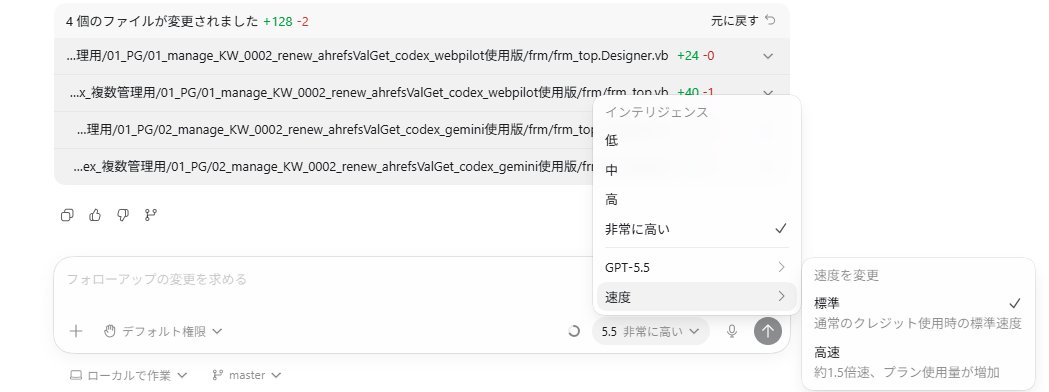This screenshot has width=1049, height=392.
Task: Open the 速度 submenu
Action: pos(696,297)
